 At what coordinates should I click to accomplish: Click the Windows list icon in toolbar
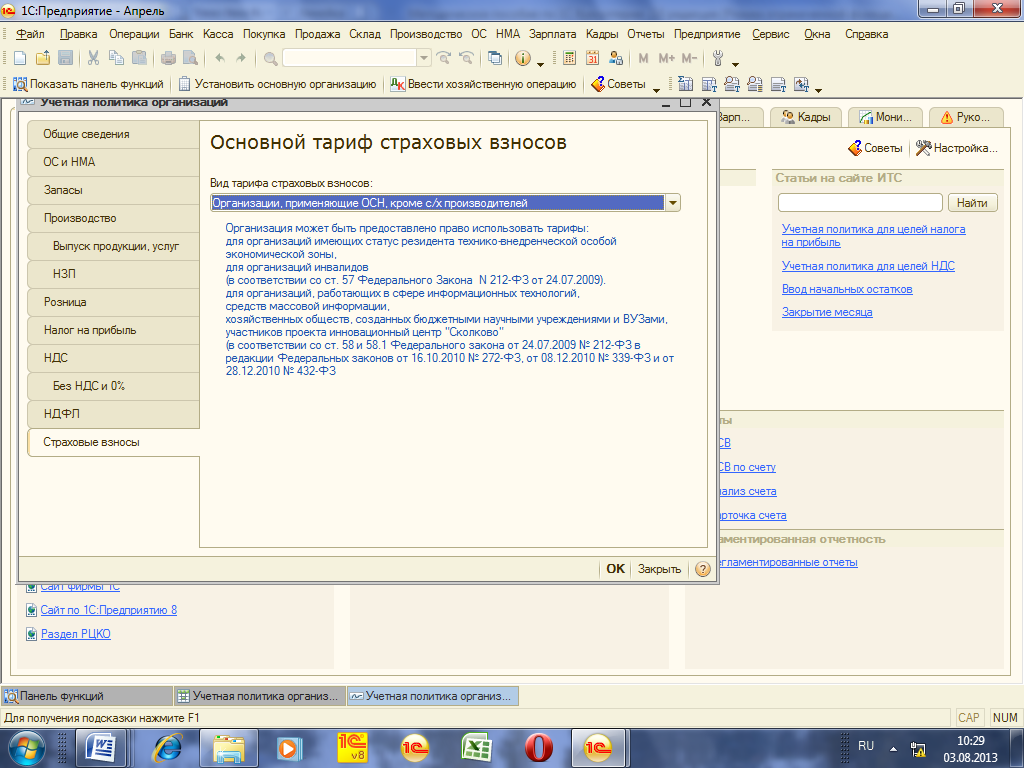coord(495,58)
